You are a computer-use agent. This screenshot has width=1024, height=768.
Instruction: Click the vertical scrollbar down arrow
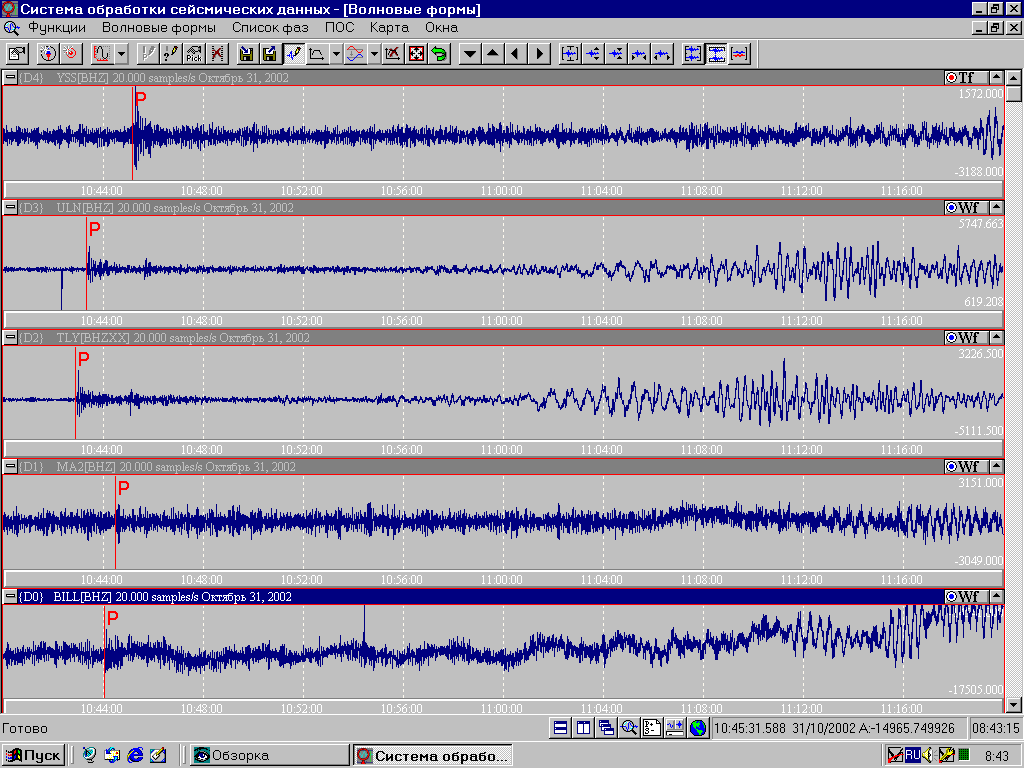click(x=1014, y=704)
